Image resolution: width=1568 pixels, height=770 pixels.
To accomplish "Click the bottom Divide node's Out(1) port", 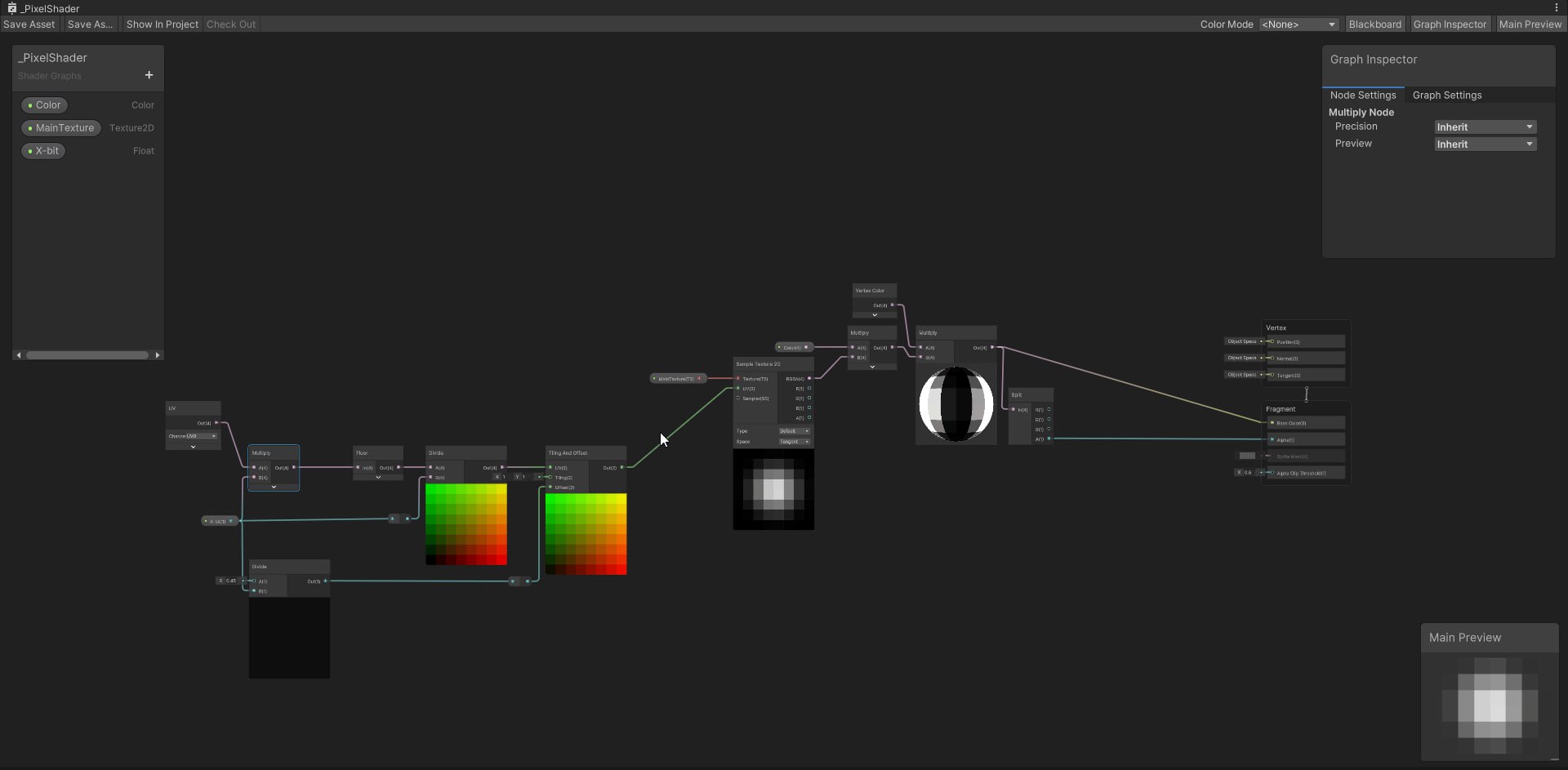I will tap(325, 581).
